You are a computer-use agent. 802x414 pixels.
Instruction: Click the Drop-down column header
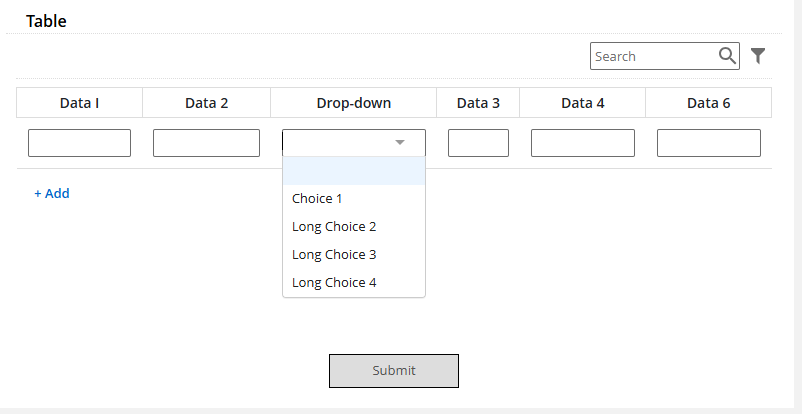tap(353, 103)
